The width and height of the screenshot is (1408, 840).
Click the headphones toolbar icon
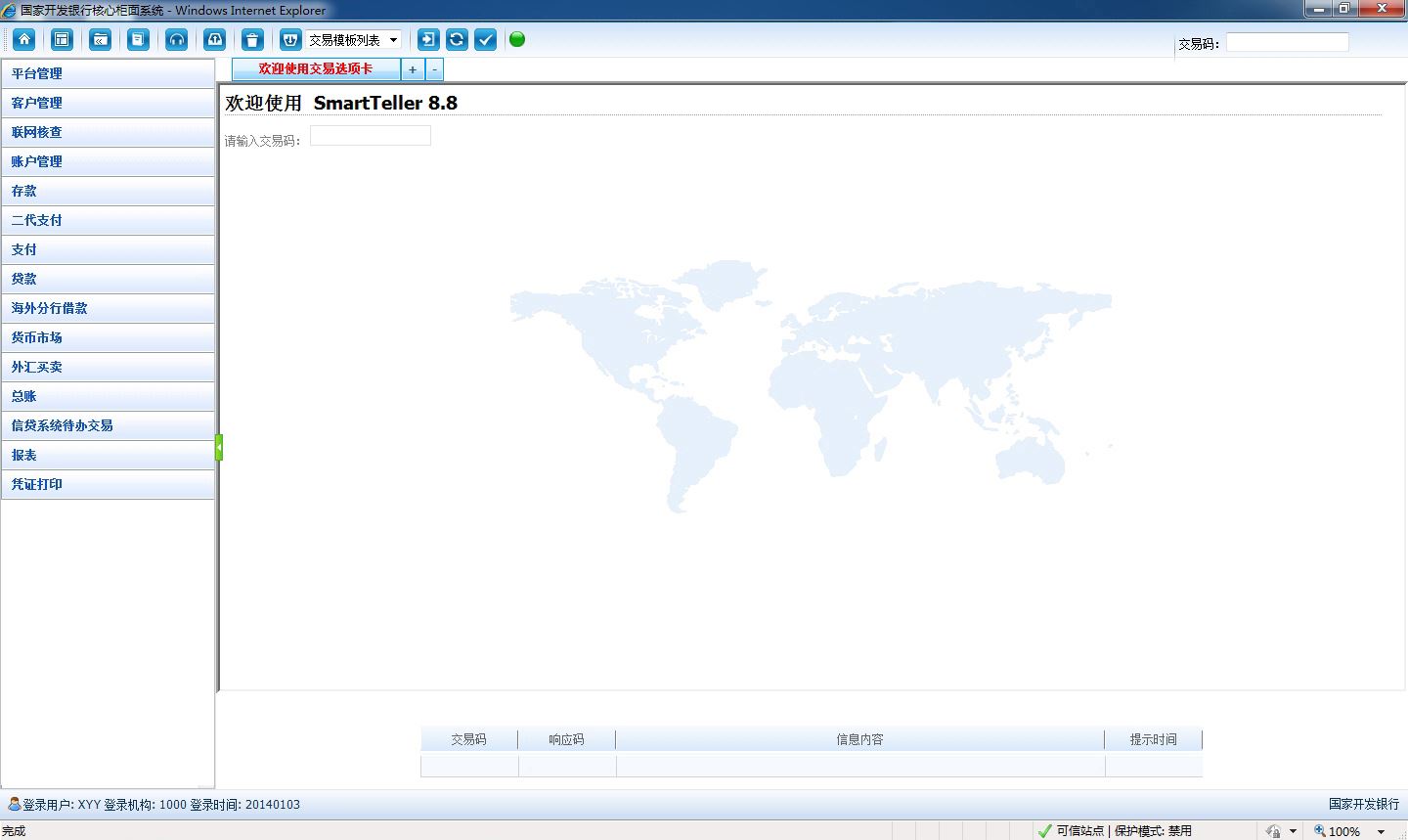click(x=176, y=39)
